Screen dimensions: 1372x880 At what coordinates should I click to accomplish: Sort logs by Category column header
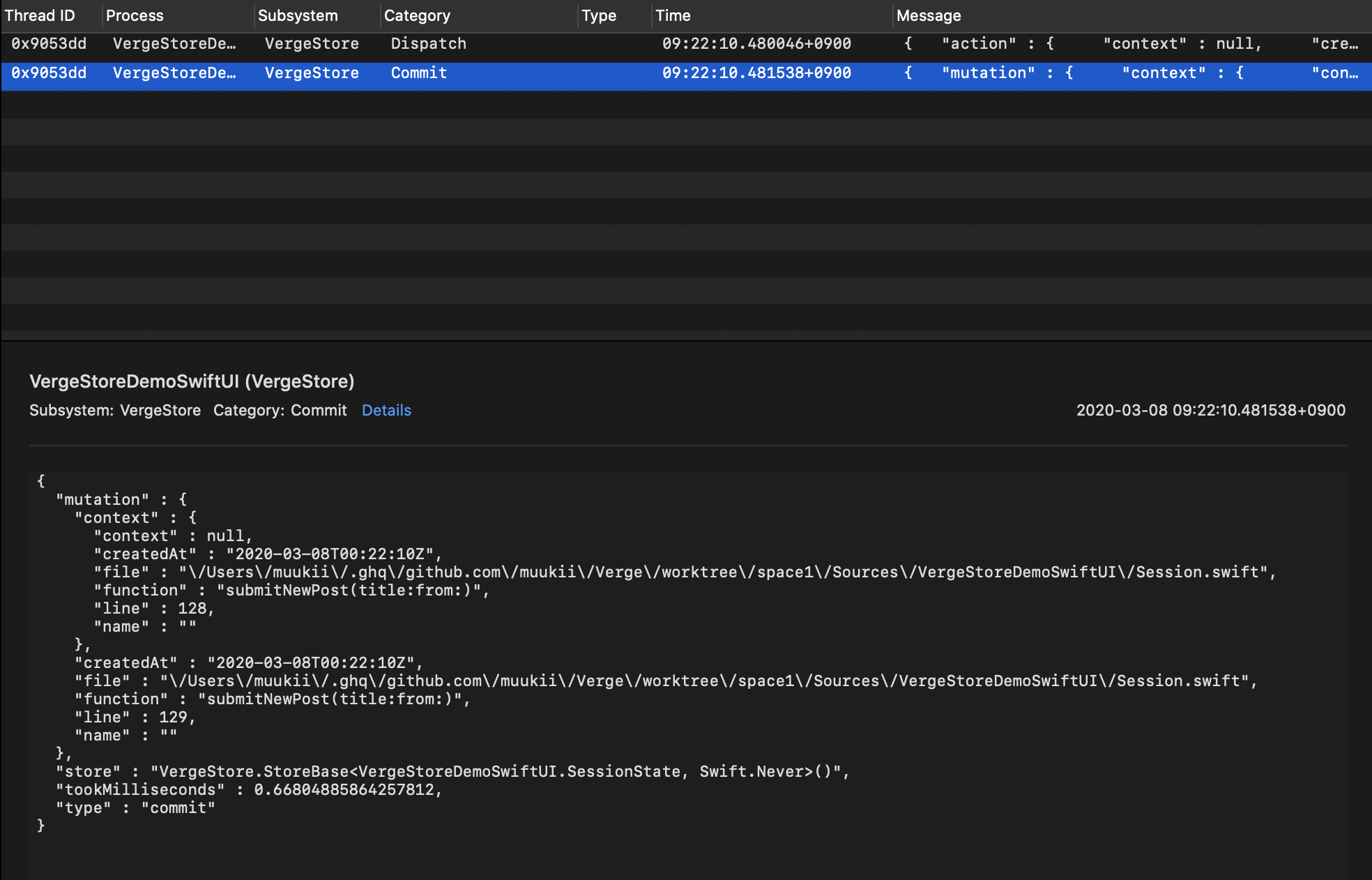point(417,15)
